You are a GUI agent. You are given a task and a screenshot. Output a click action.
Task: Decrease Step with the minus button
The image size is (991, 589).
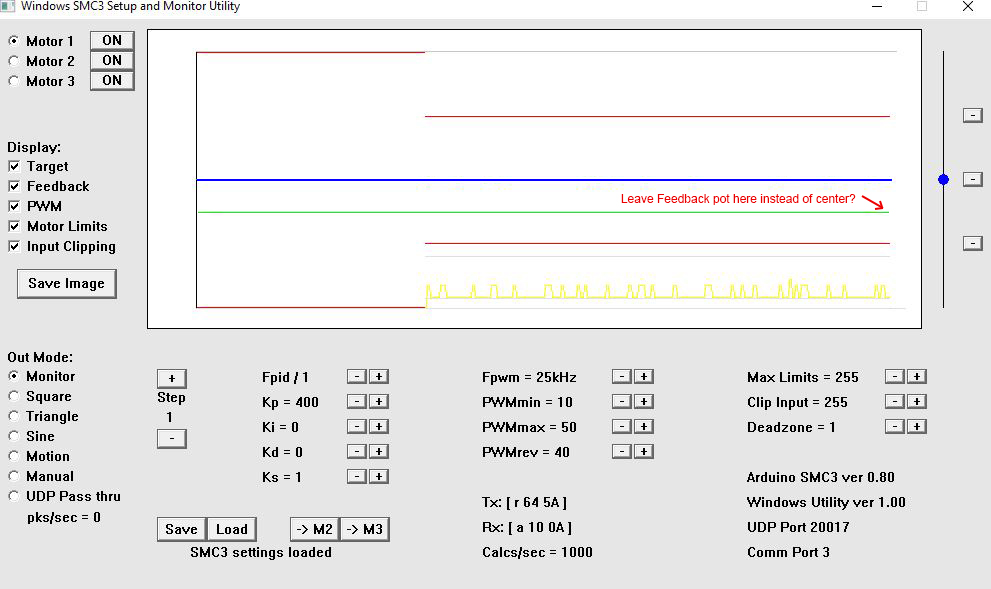tap(171, 438)
